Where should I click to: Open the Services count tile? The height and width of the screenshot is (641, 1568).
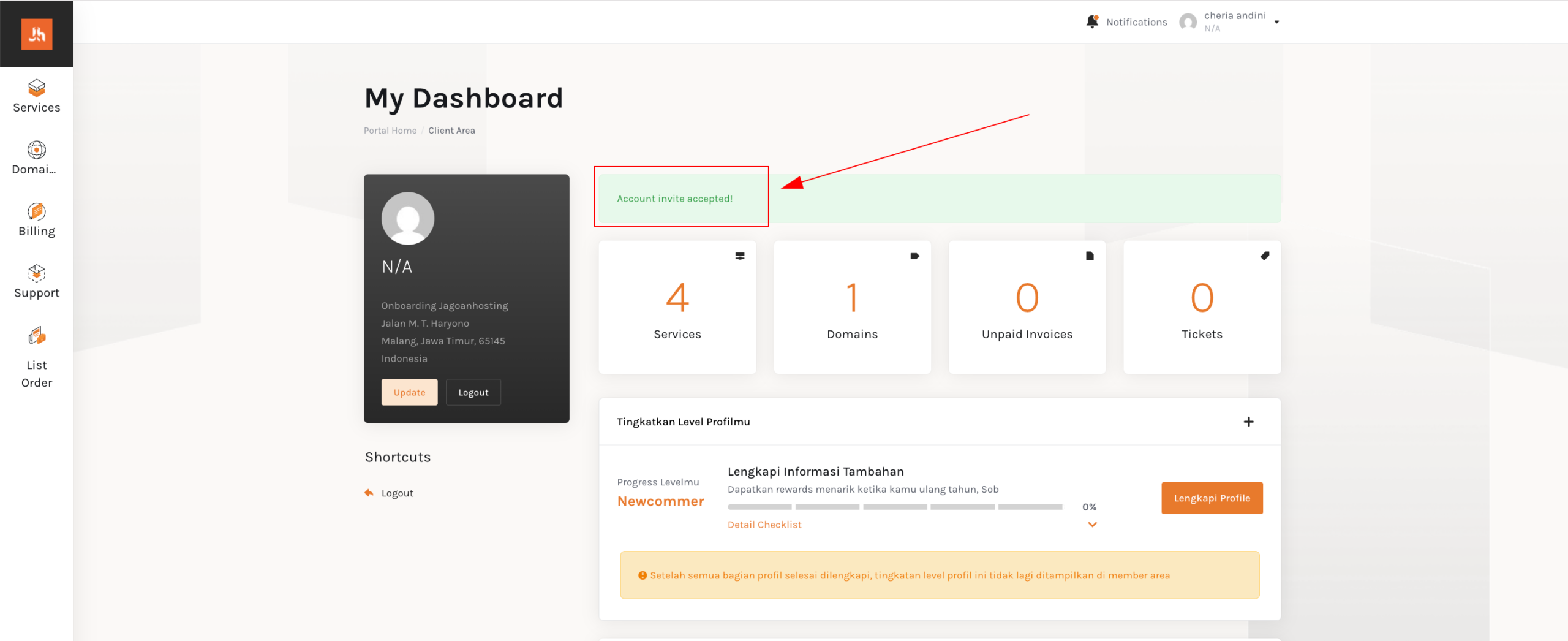pos(677,307)
